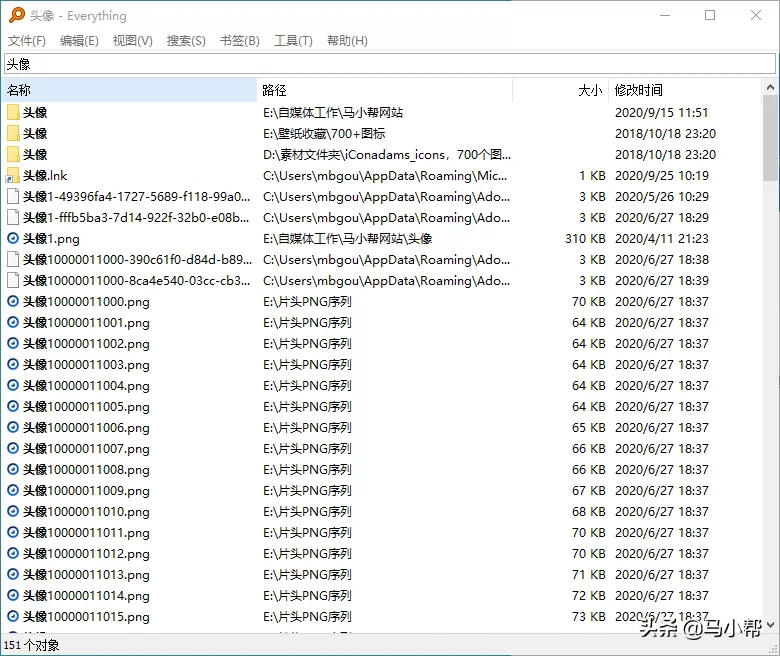Click the date 2020/9/15 11:51
The width and height of the screenshot is (780, 656).
click(661, 112)
